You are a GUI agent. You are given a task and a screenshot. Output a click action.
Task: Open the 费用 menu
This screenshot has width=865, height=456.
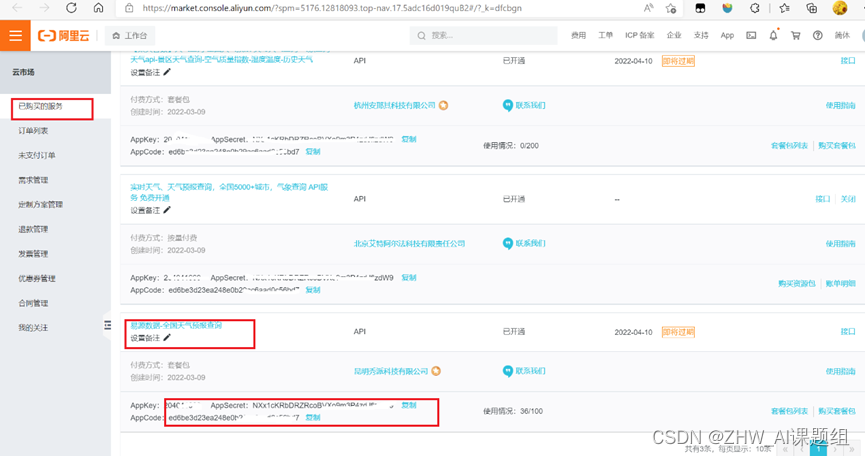point(578,35)
